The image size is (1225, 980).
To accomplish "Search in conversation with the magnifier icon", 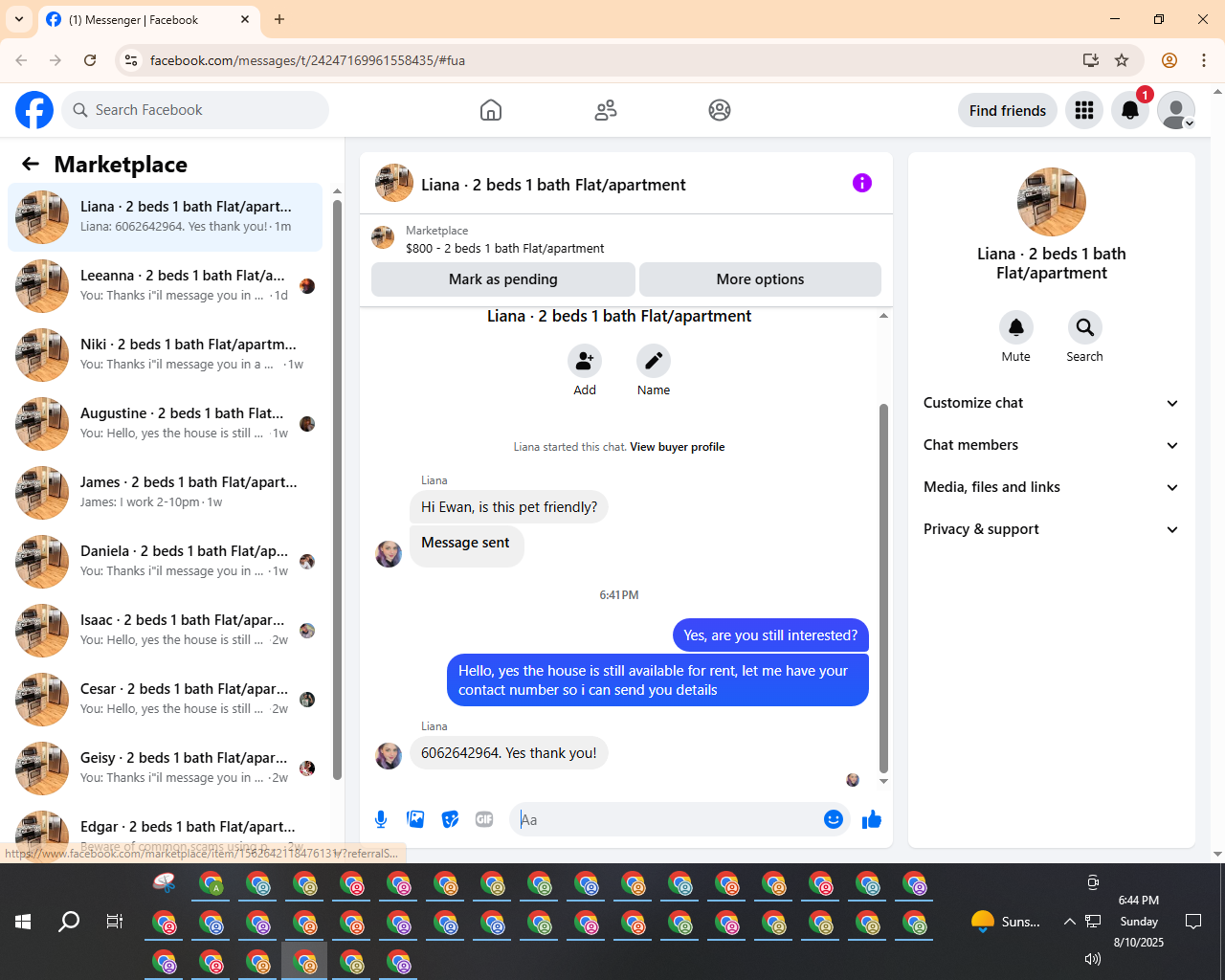I will click(1085, 327).
